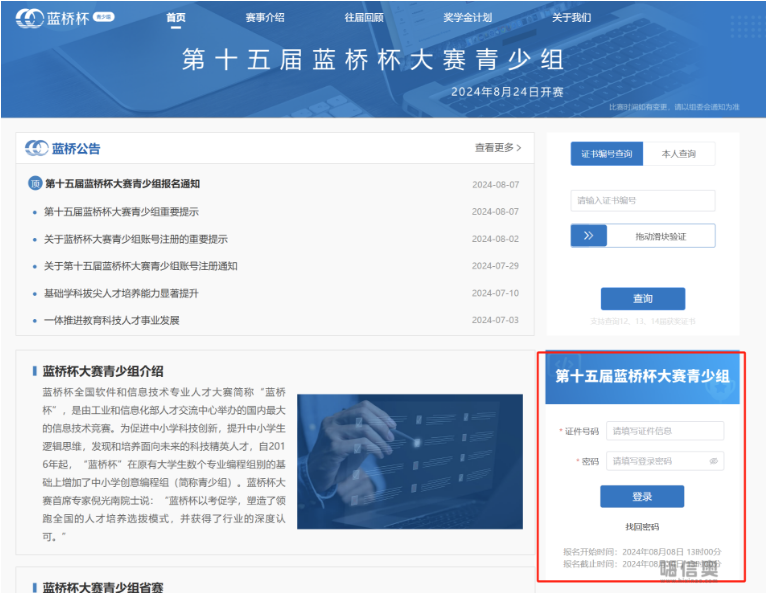Open the 关于我们 navigation item
Image resolution: width=769 pixels, height=604 pixels.
571,18
